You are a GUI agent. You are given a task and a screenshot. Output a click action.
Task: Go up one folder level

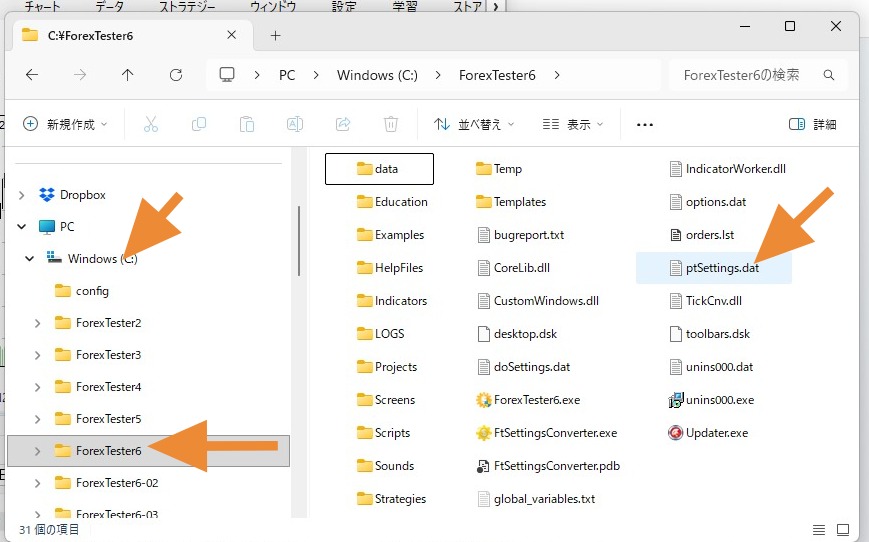click(127, 75)
